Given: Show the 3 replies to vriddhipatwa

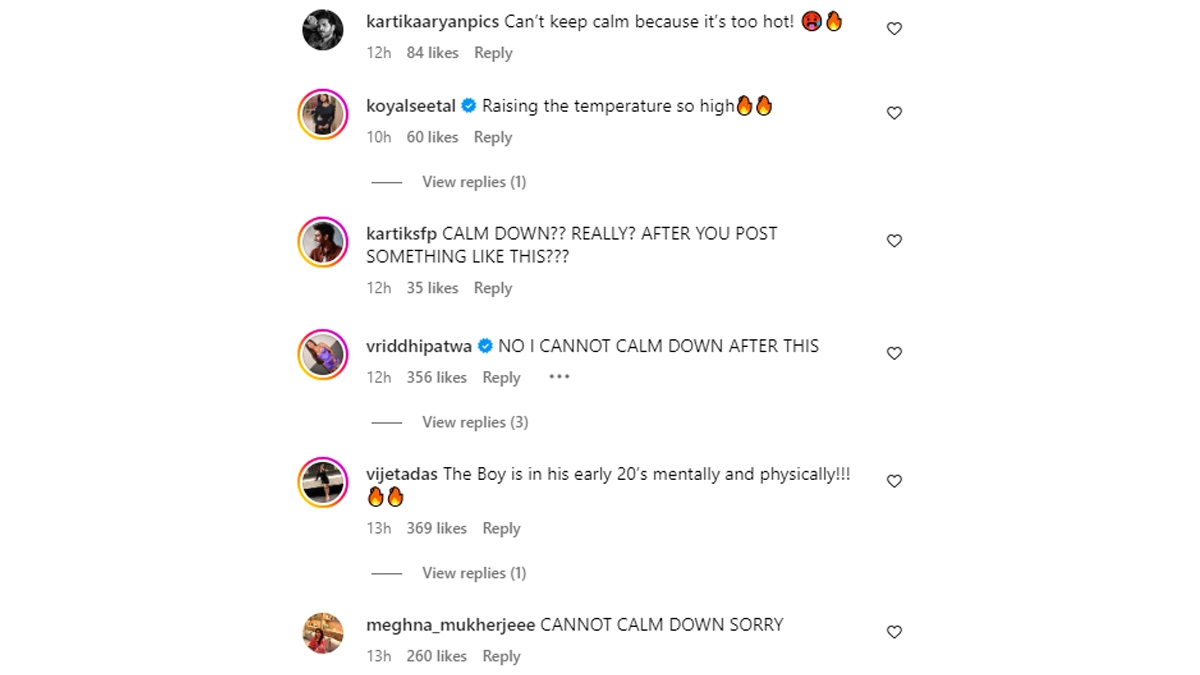Looking at the screenshot, I should (474, 422).
